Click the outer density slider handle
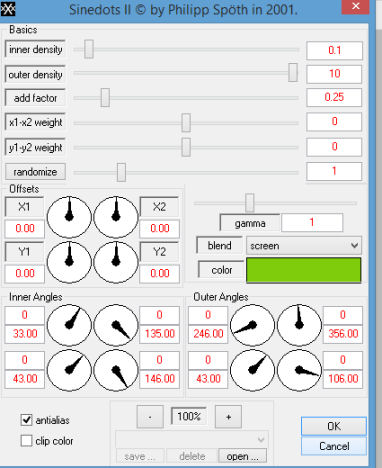The width and height of the screenshot is (382, 468). [293, 72]
